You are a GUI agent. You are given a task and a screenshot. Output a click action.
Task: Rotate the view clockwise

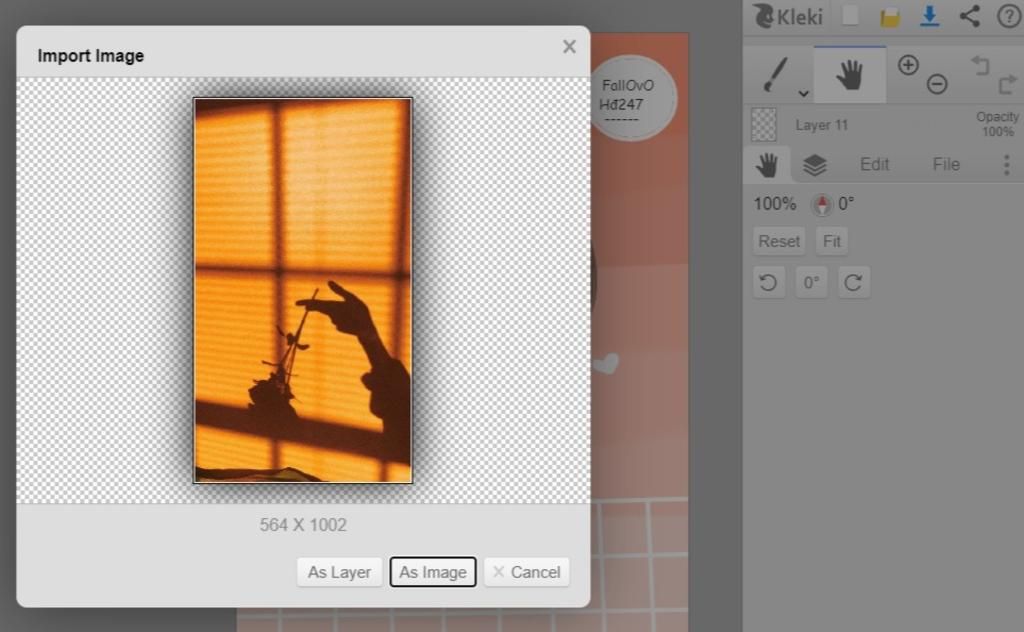[854, 283]
